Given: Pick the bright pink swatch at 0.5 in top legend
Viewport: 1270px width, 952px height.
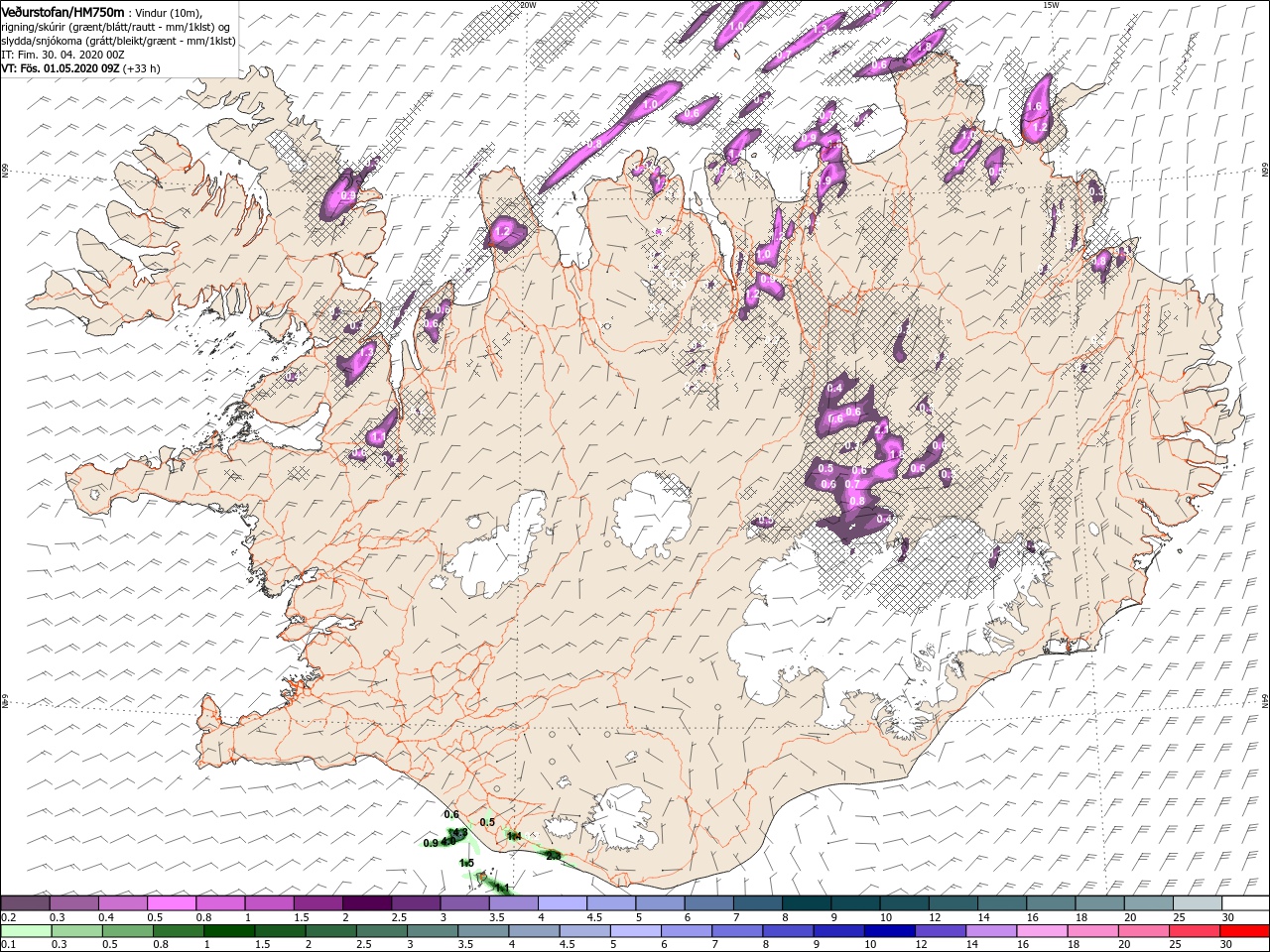Looking at the screenshot, I should [x=171, y=903].
